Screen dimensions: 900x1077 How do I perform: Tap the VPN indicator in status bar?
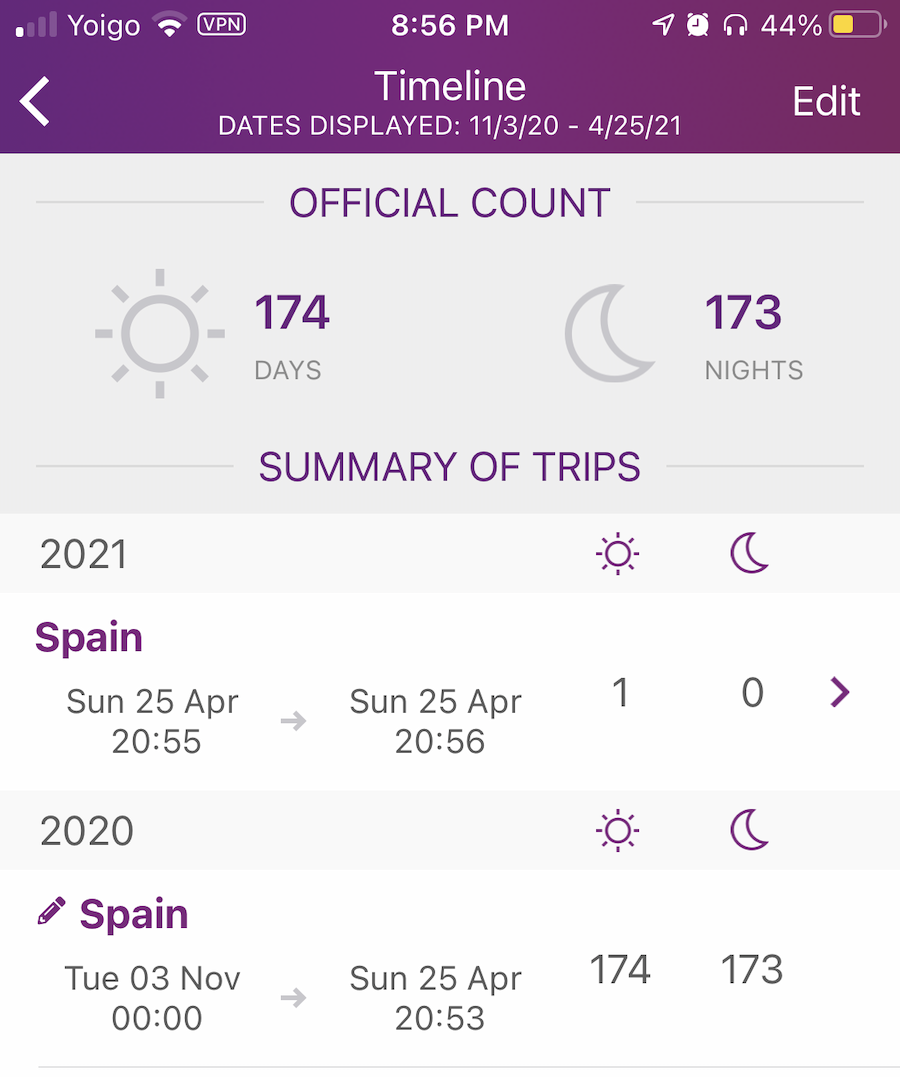(x=221, y=25)
